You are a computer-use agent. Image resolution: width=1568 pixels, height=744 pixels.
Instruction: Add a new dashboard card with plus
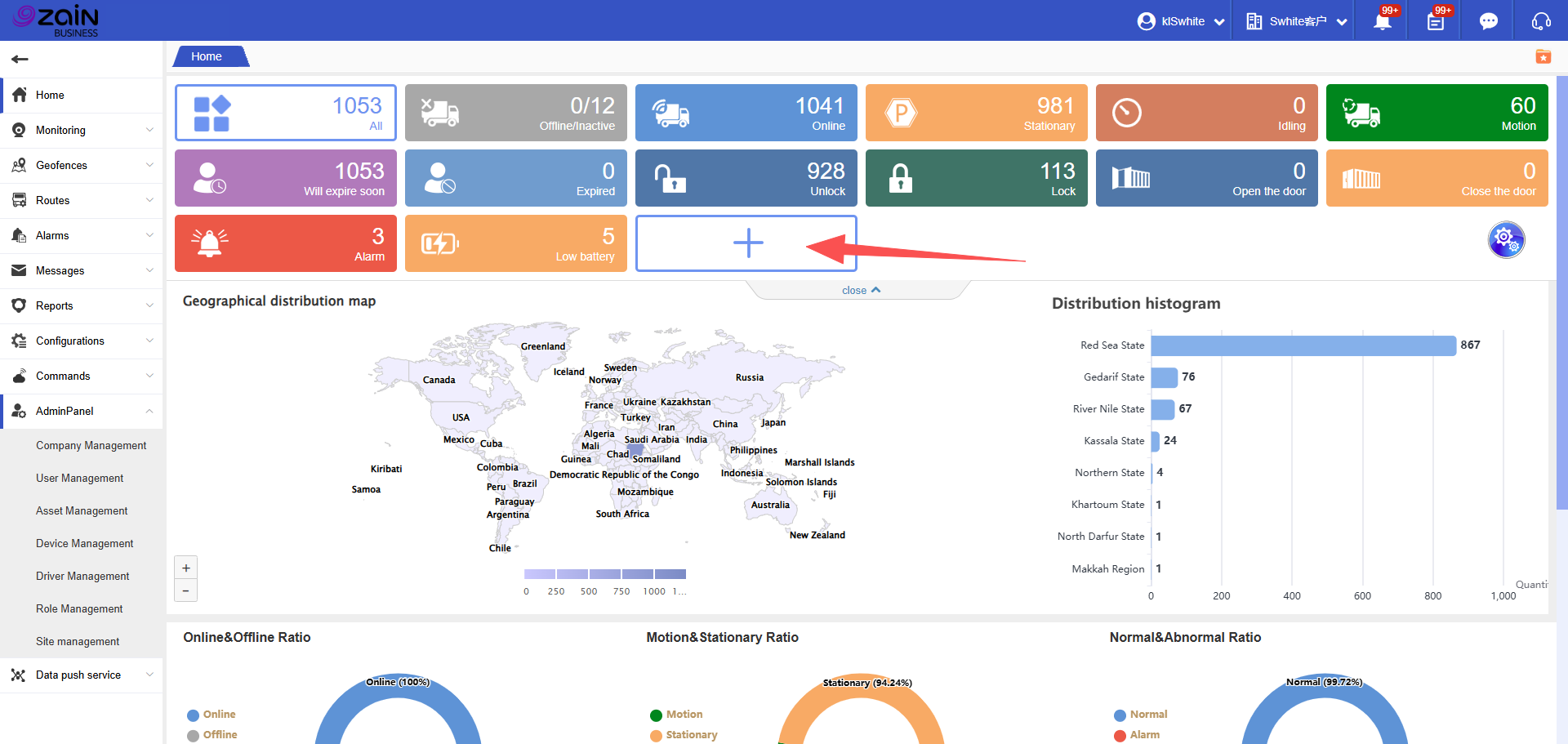pos(746,243)
